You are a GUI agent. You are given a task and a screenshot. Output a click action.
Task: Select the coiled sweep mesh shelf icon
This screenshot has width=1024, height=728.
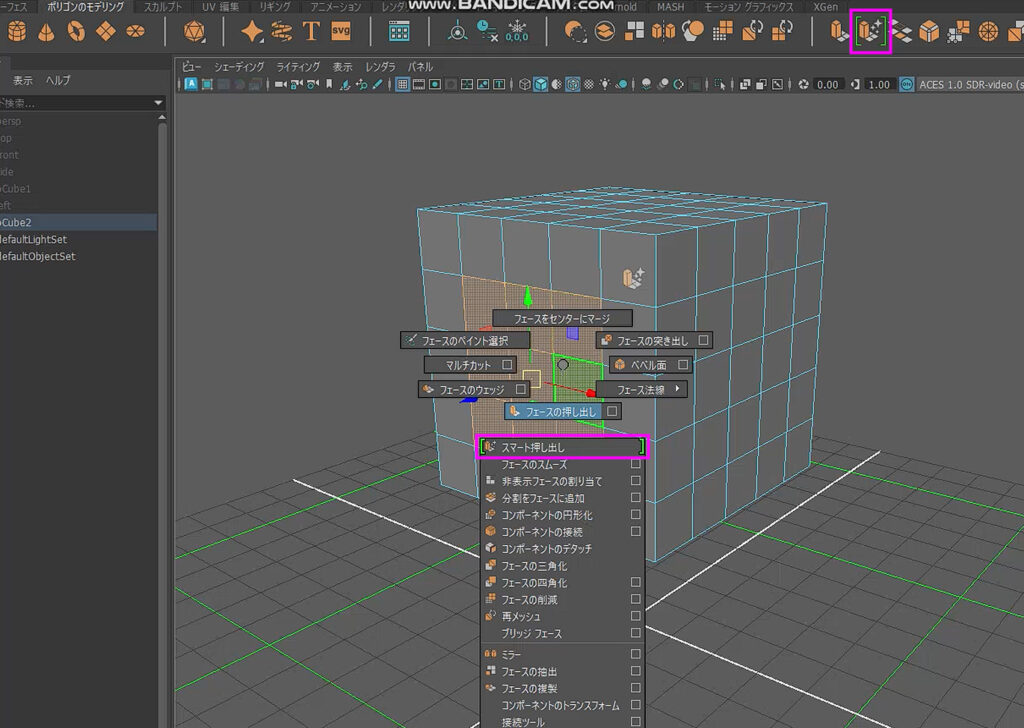281,31
